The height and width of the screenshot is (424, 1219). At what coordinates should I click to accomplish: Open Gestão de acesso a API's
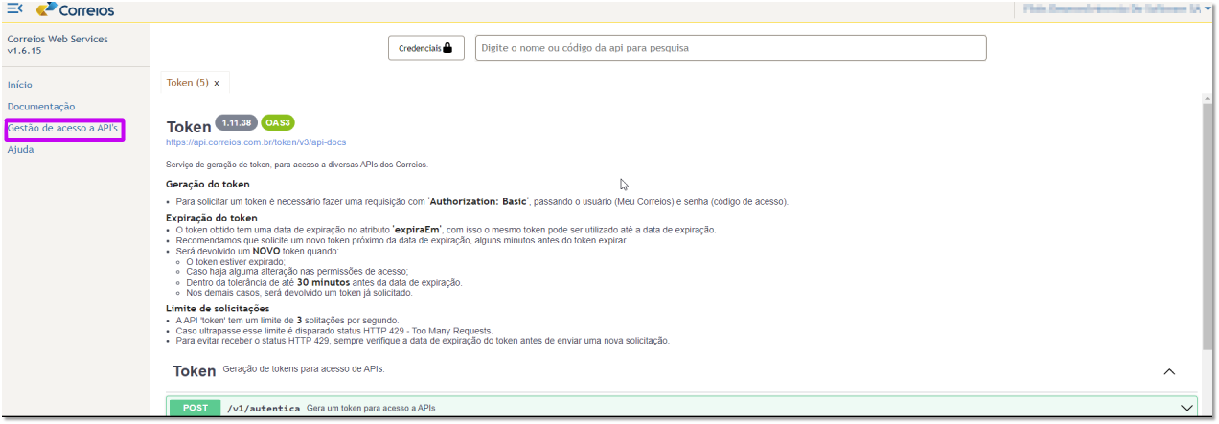(63, 129)
